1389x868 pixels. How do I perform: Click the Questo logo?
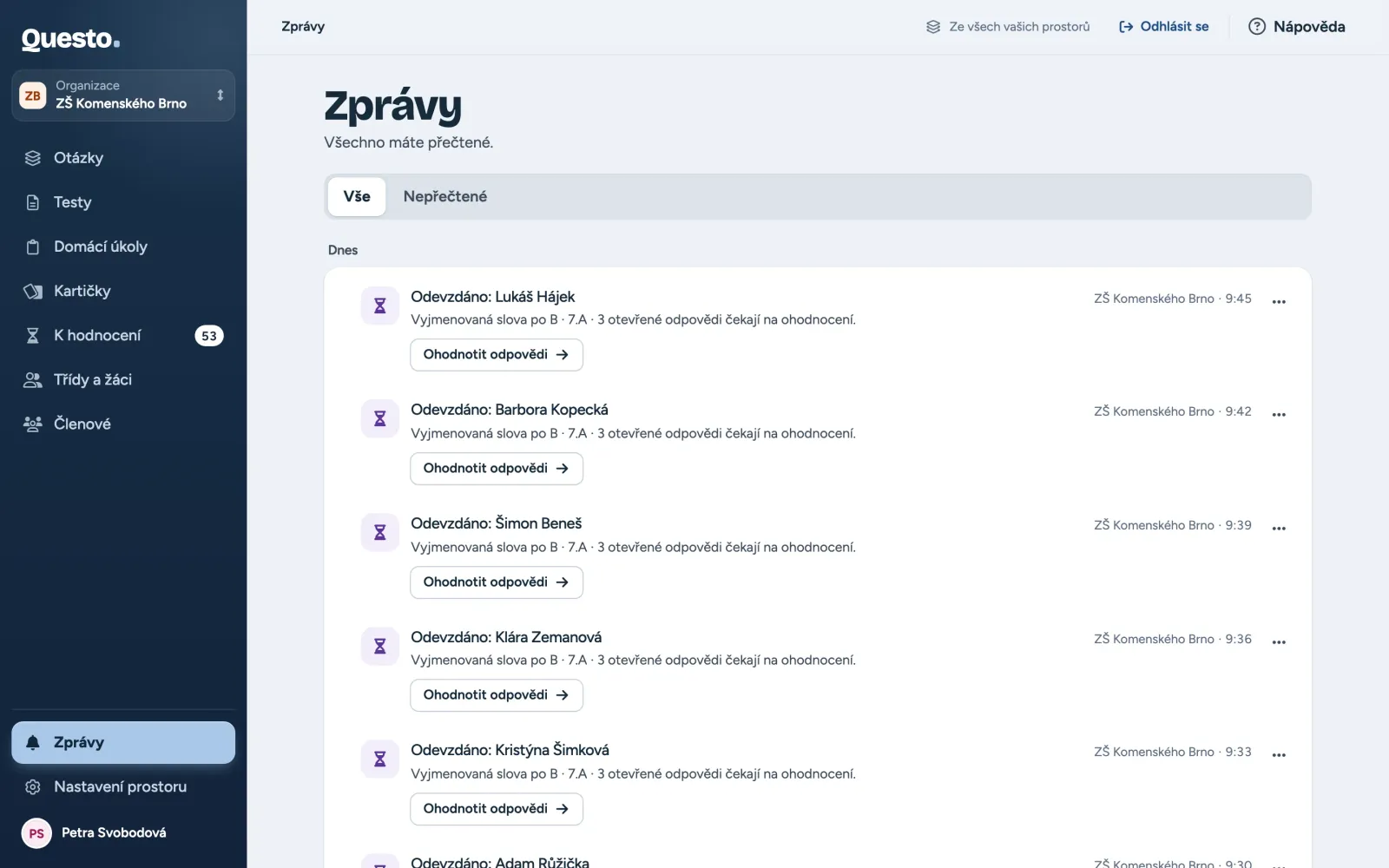71,39
